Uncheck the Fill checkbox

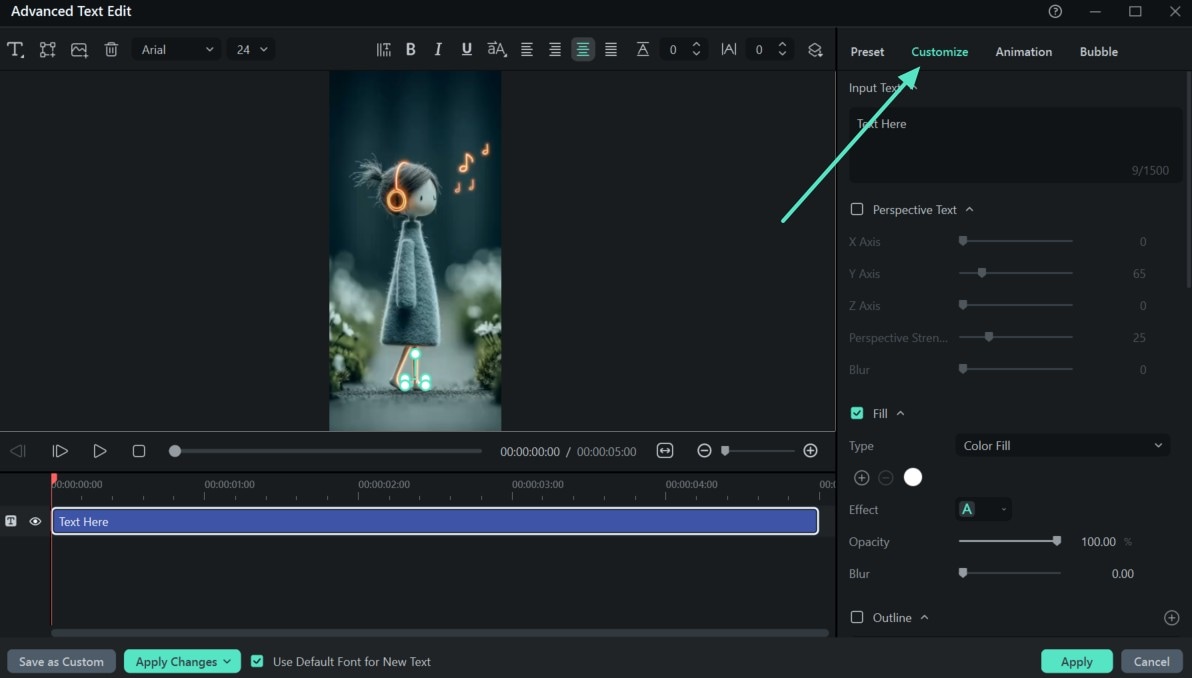pyautogui.click(x=857, y=413)
